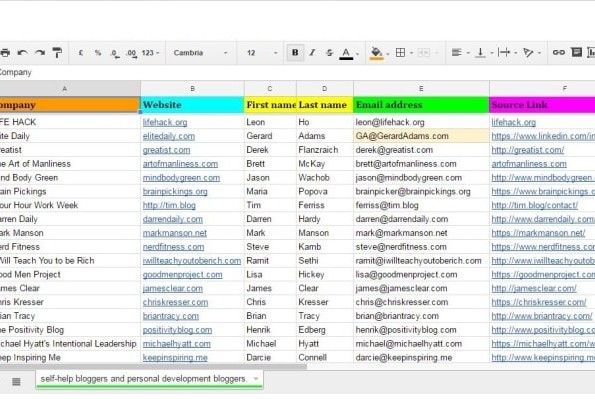Click the formula bar showing Company

click(298, 72)
